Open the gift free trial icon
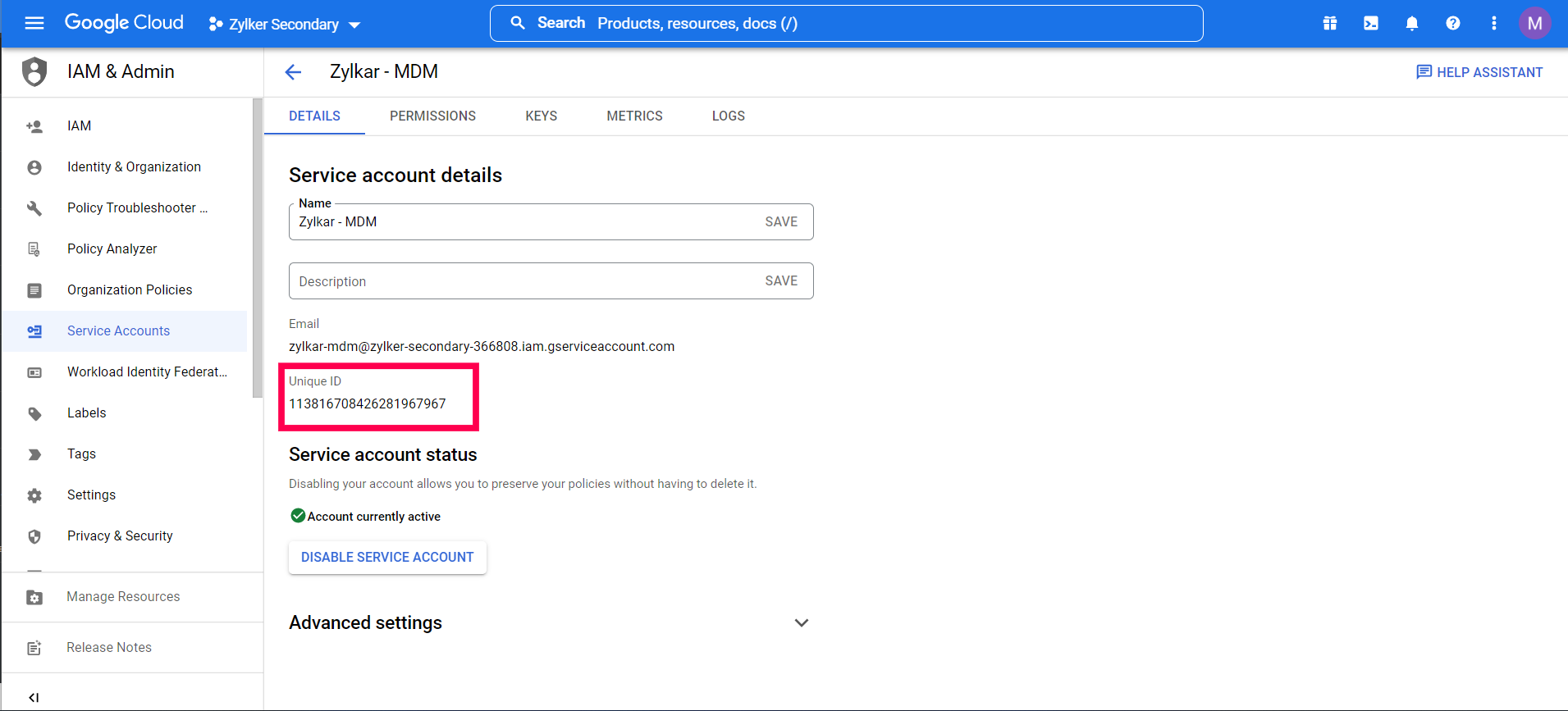This screenshot has width=1568, height=711. tap(1330, 23)
